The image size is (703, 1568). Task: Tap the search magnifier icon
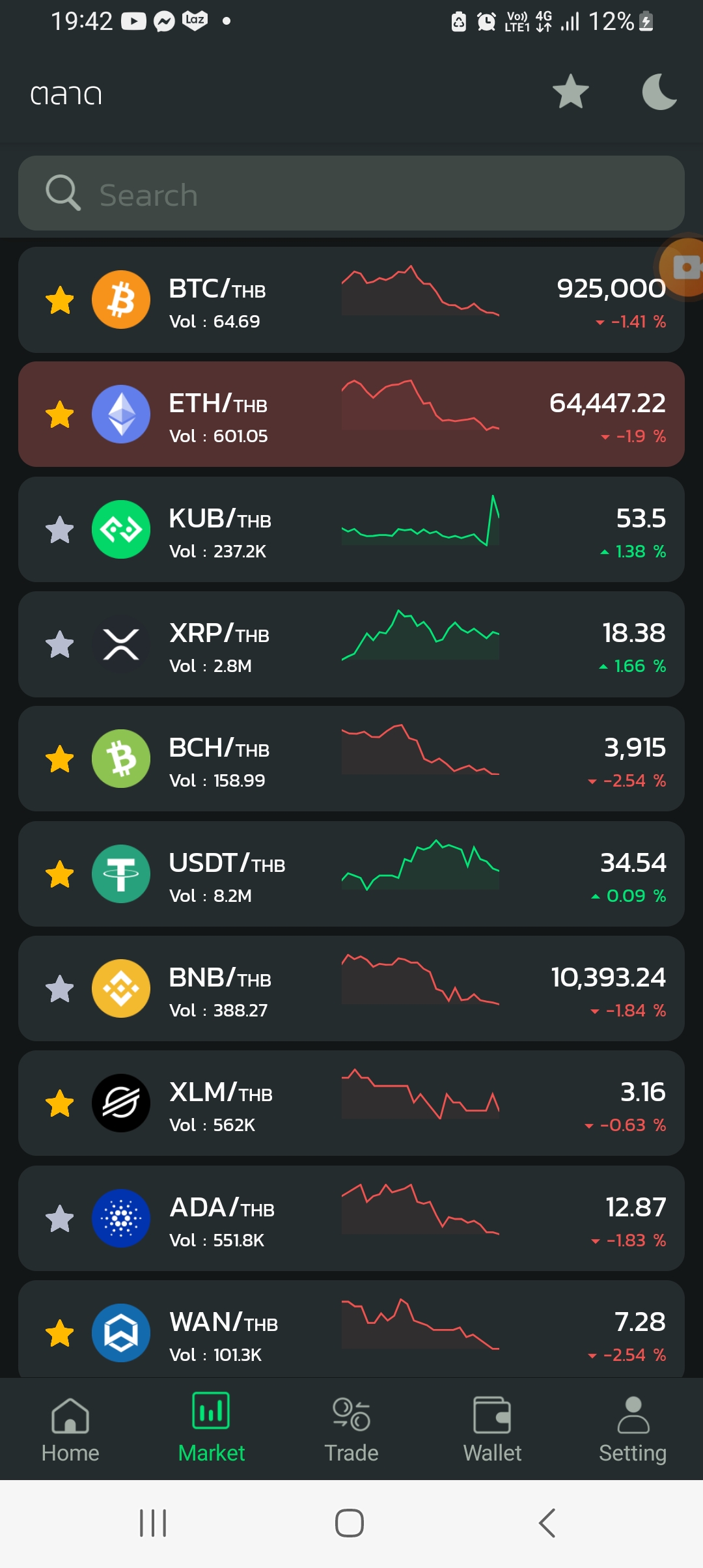[x=63, y=193]
